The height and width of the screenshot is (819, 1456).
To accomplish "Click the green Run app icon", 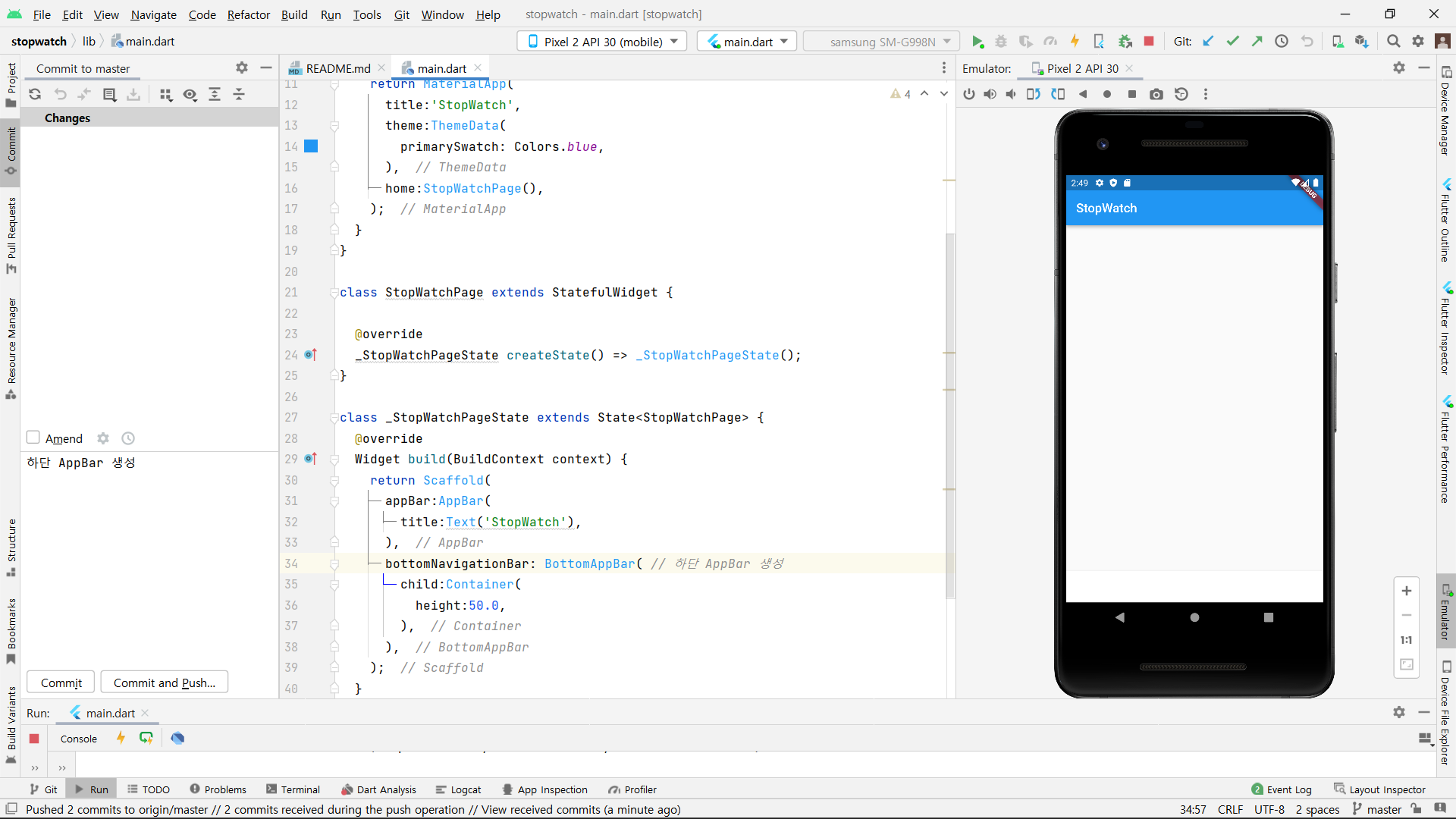I will point(977,42).
